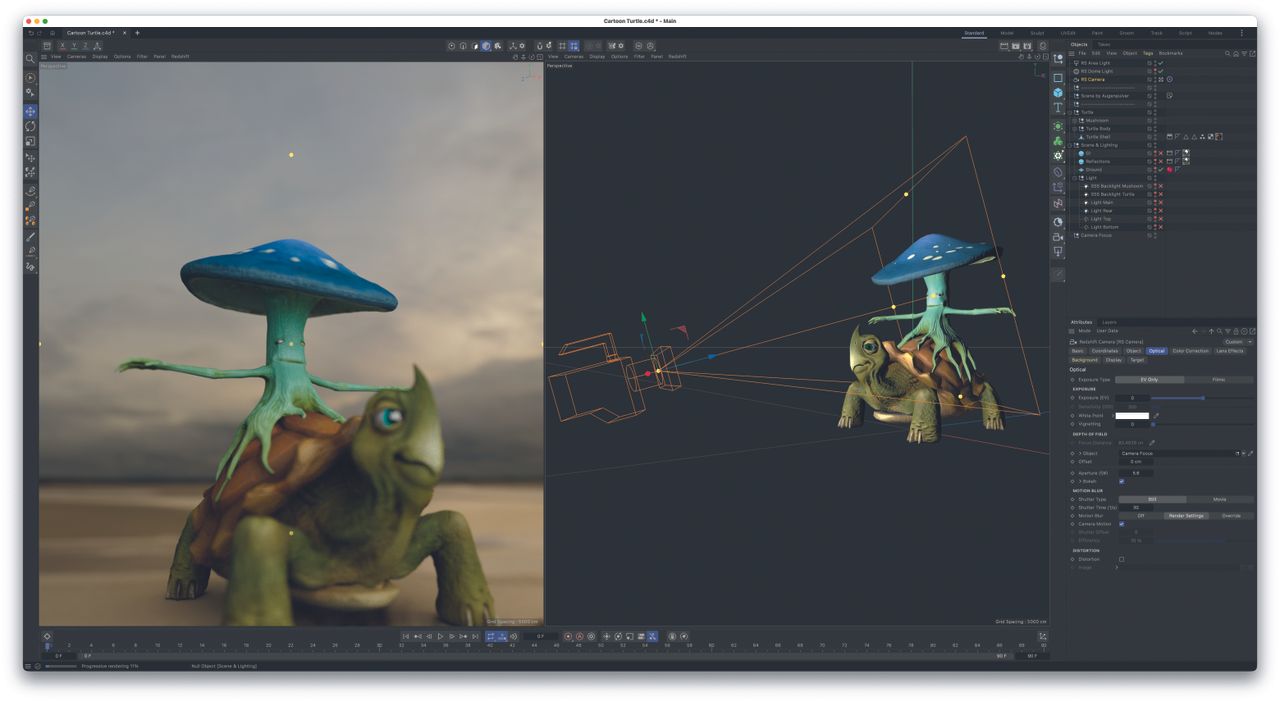Click the red Record Active Objects icon
This screenshot has width=1280, height=702.
(x=568, y=636)
